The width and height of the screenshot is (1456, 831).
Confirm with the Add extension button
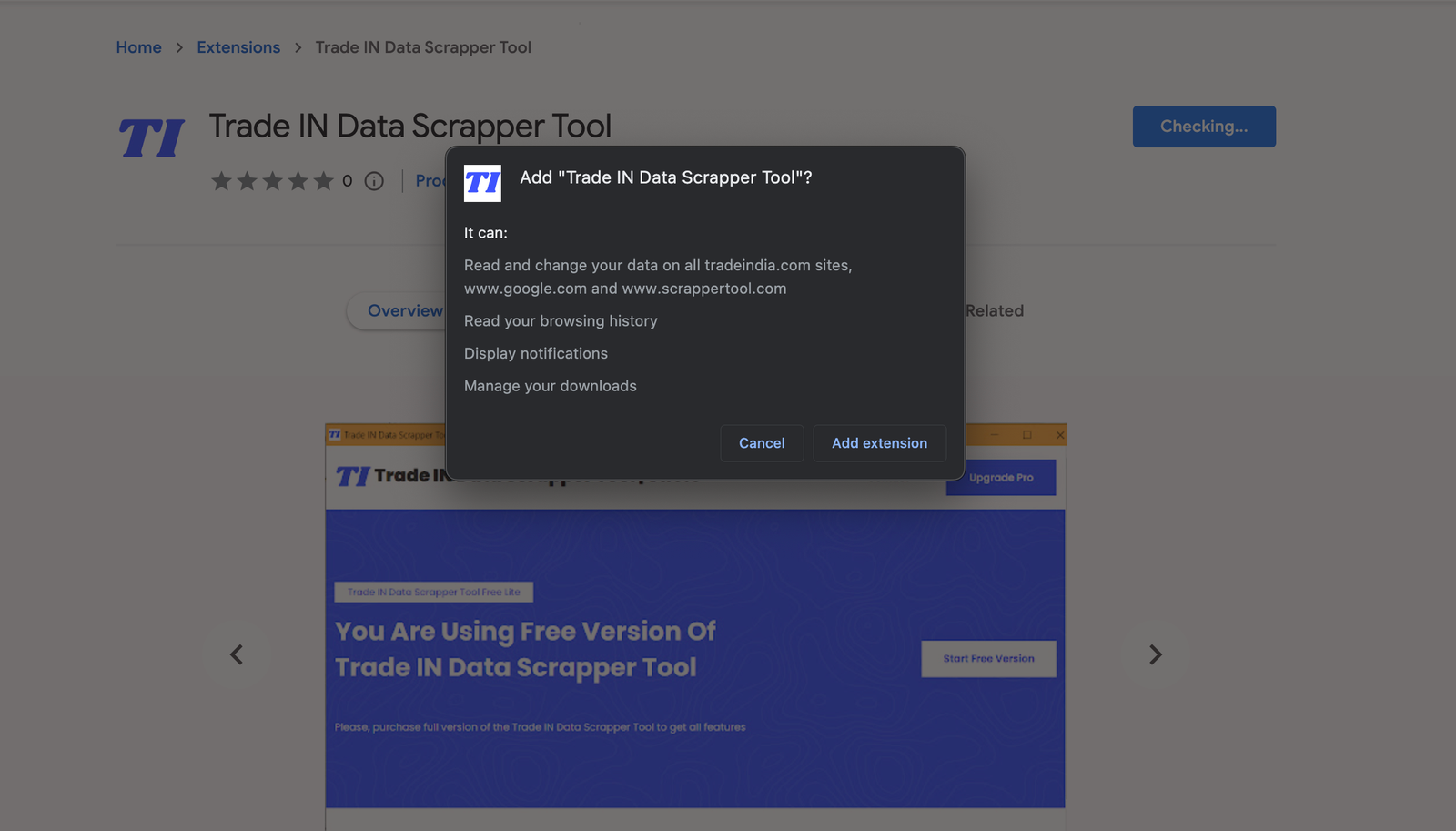tap(879, 443)
